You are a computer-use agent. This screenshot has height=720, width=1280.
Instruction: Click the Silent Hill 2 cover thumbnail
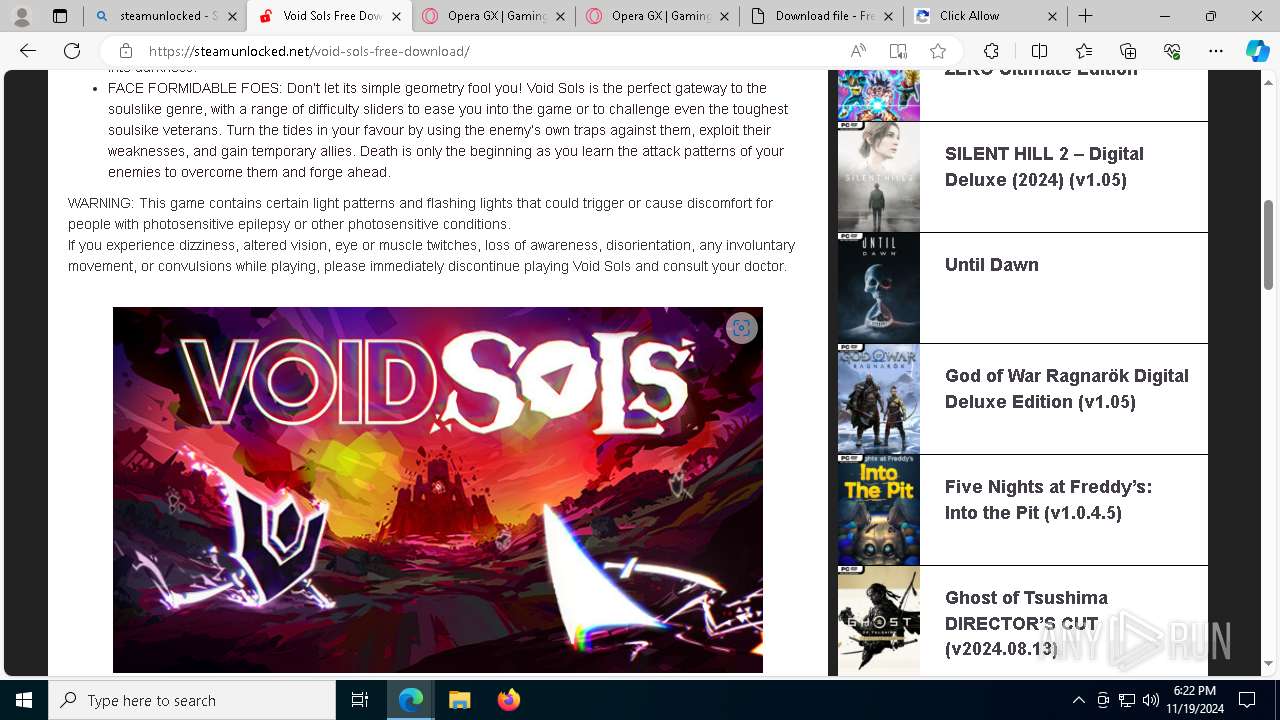(878, 177)
